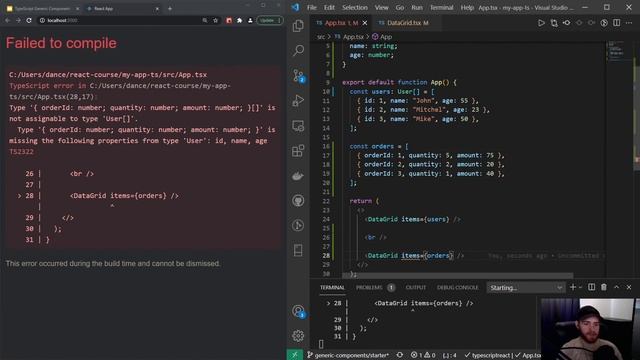Open the Source Control view

pos(298,76)
